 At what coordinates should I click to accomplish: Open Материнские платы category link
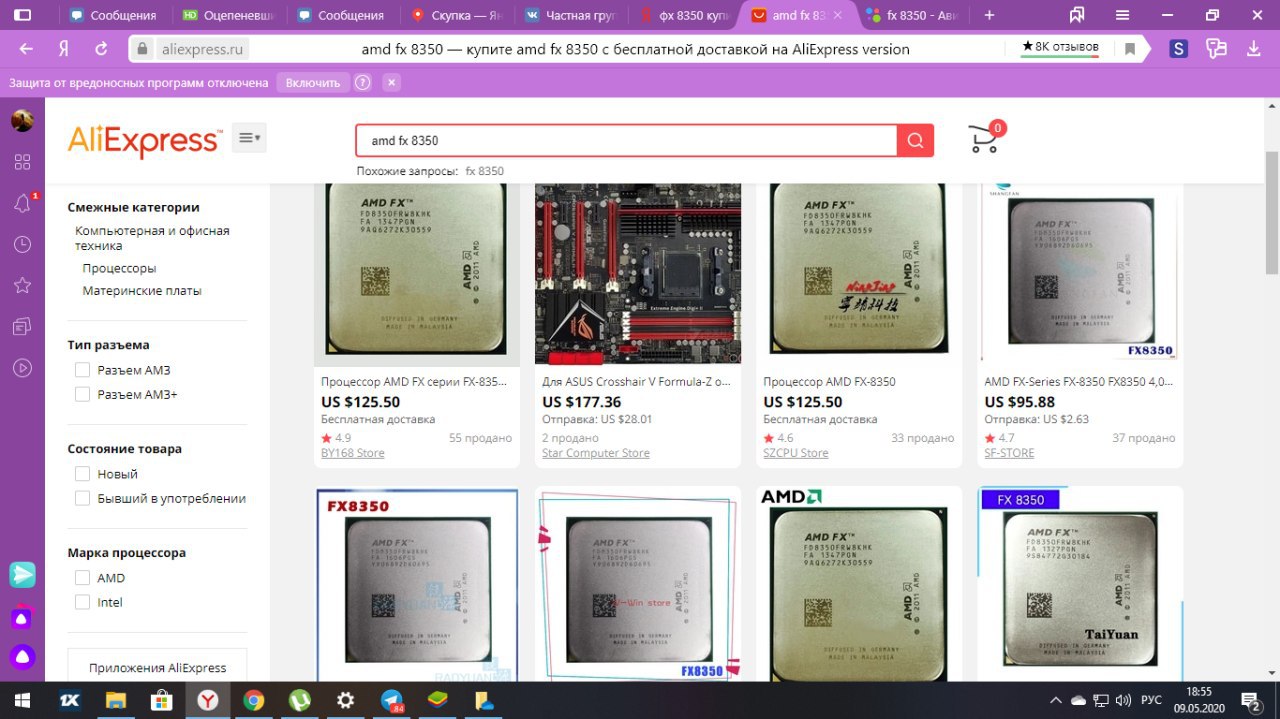coord(142,291)
